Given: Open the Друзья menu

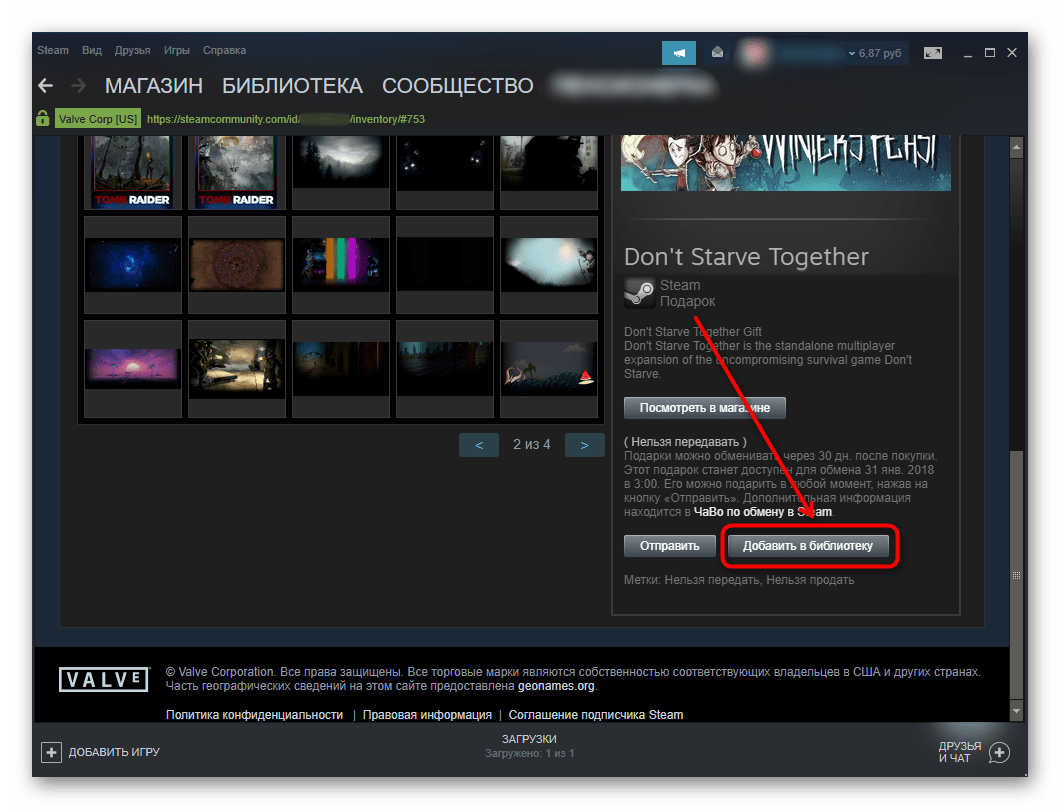Looking at the screenshot, I should click(132, 51).
